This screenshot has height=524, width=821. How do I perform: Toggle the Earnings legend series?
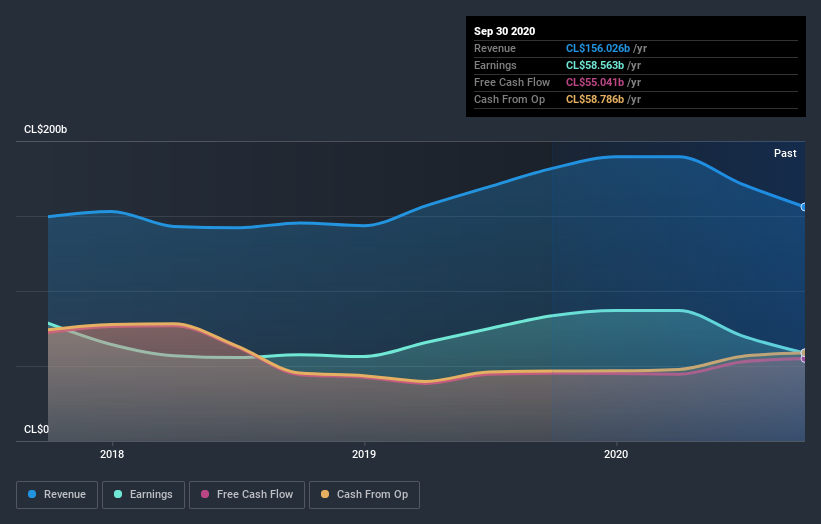pos(143,495)
